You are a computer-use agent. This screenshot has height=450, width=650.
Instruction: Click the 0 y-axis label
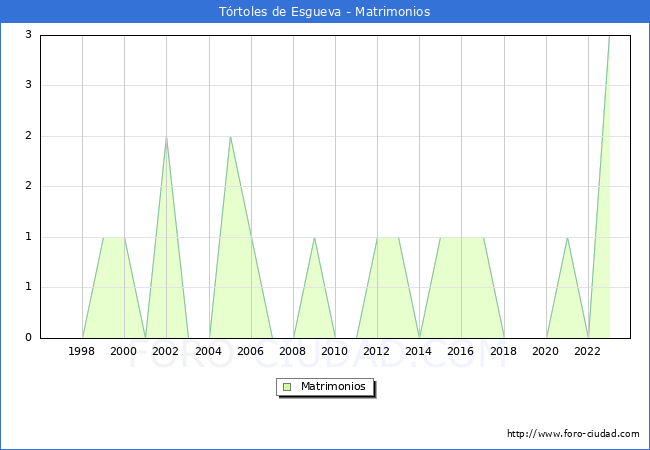29,338
